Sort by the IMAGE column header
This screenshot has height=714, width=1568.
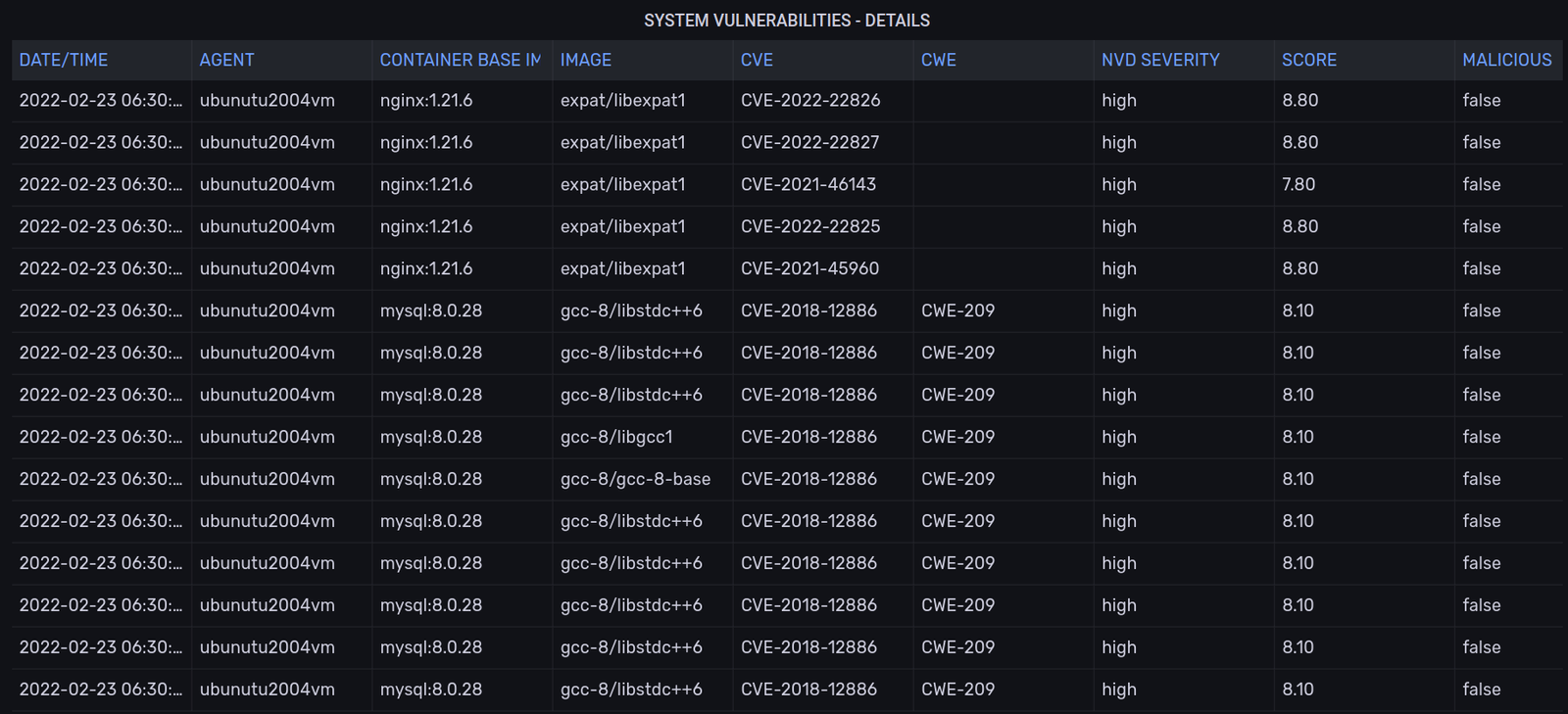click(585, 60)
